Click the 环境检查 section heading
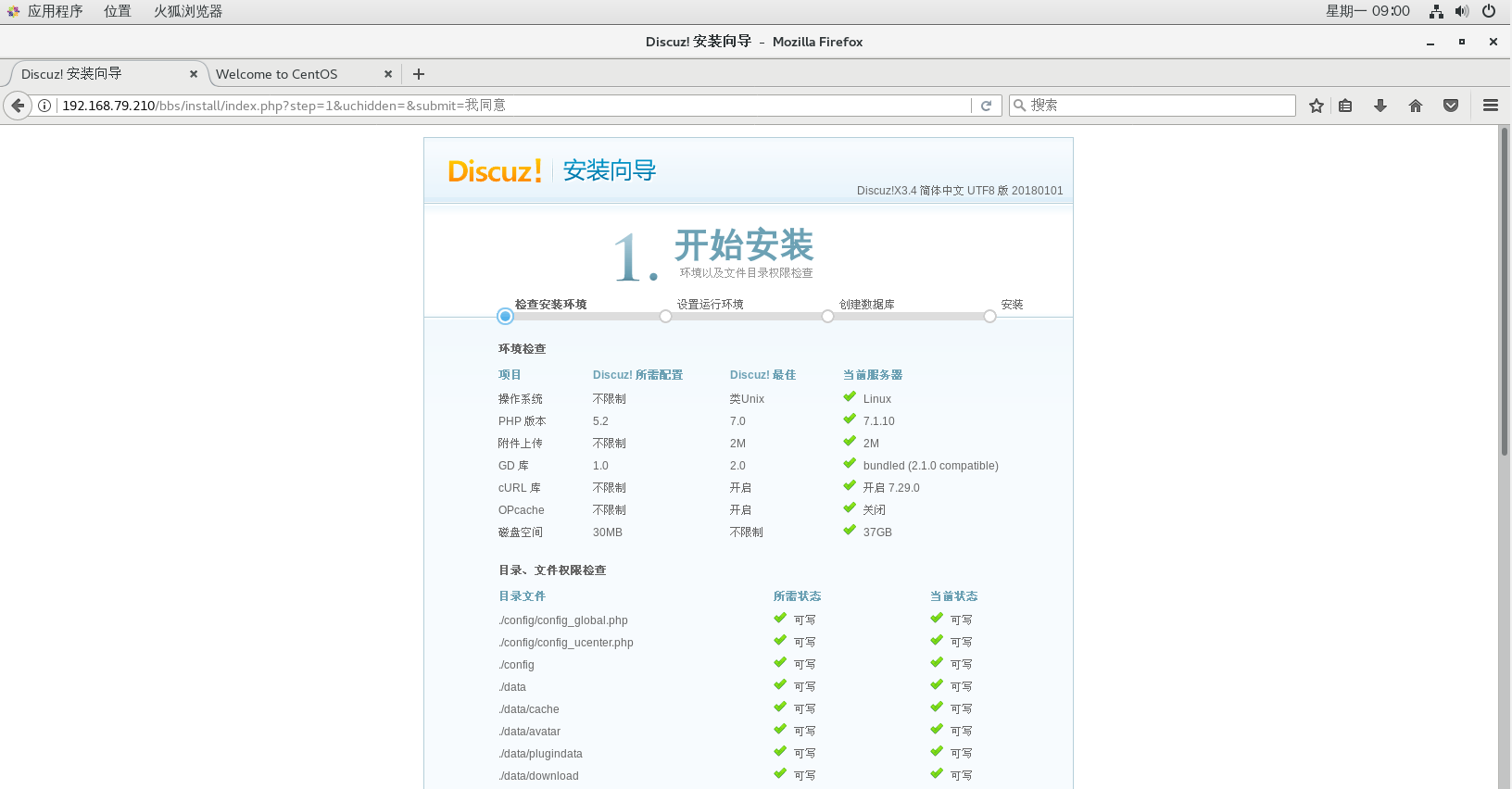 [x=523, y=349]
